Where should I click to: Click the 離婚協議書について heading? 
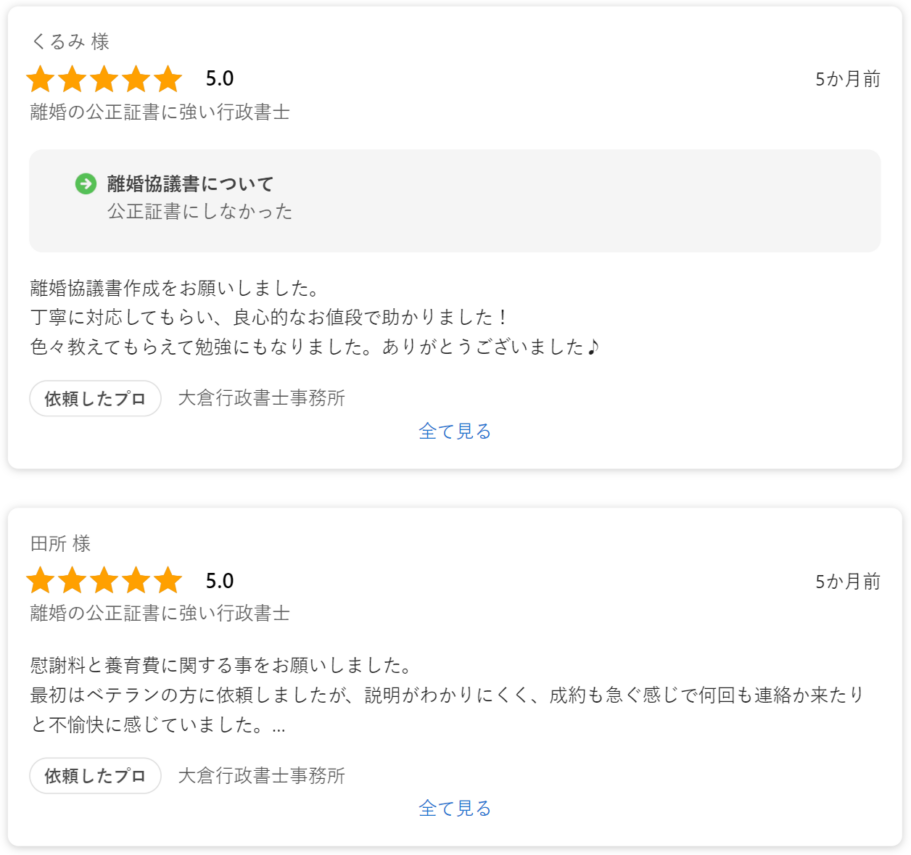[x=191, y=184]
